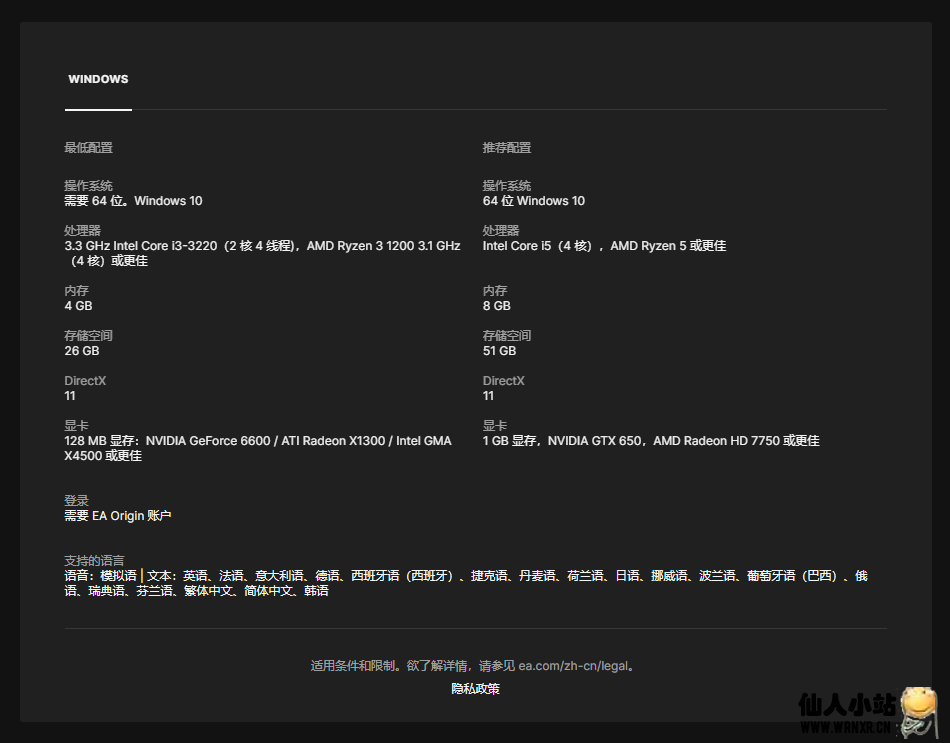The width and height of the screenshot is (950, 743).
Task: Click the Intel Core i3-3220 minimum processor line
Action: 262,246
